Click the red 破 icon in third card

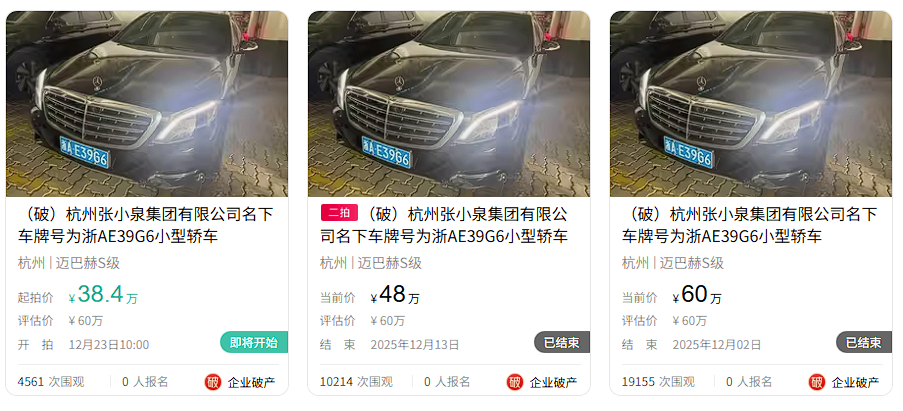(817, 382)
